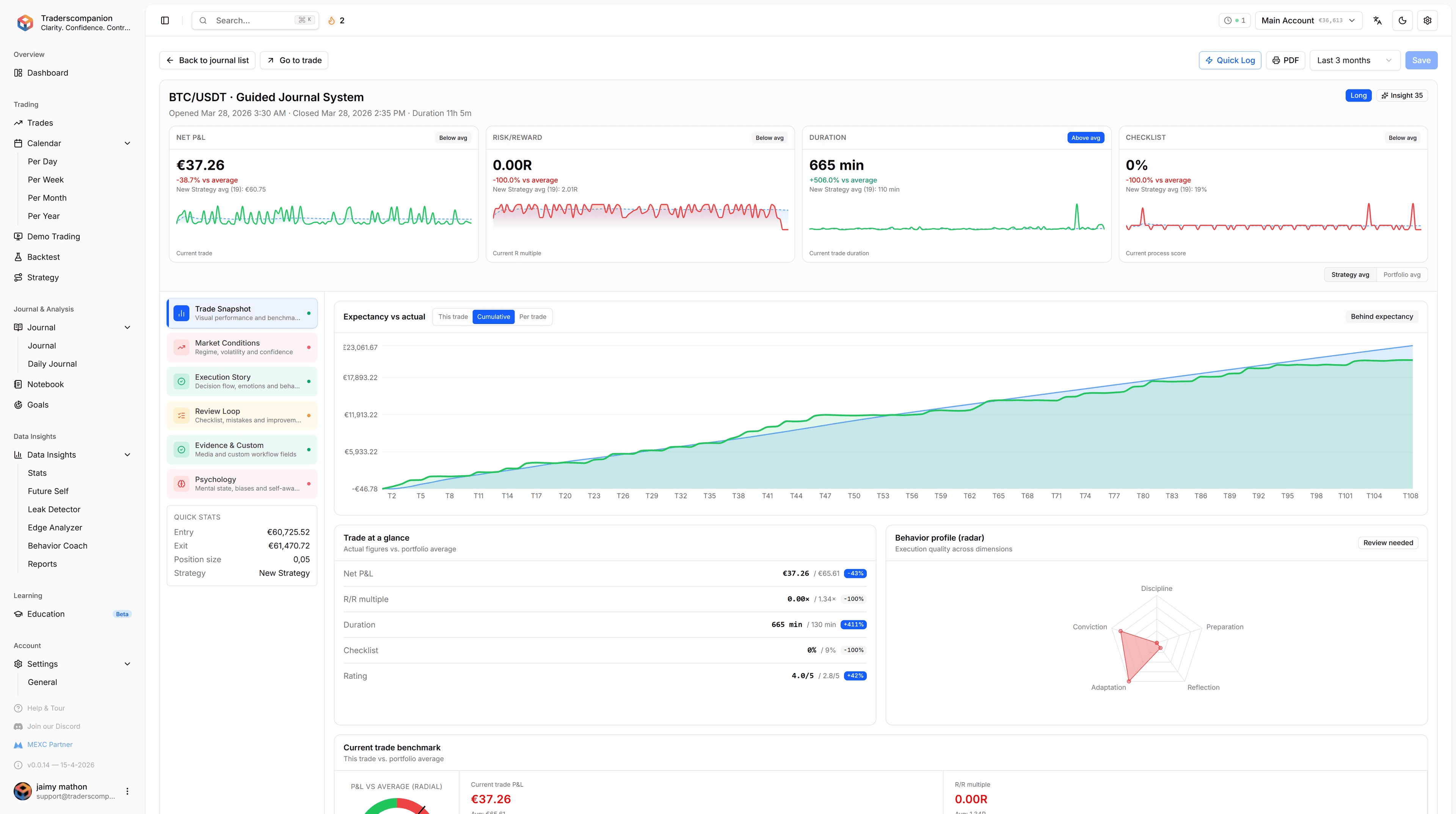Image resolution: width=1456 pixels, height=814 pixels.
Task: Click Join our Discord icon
Action: (18, 726)
